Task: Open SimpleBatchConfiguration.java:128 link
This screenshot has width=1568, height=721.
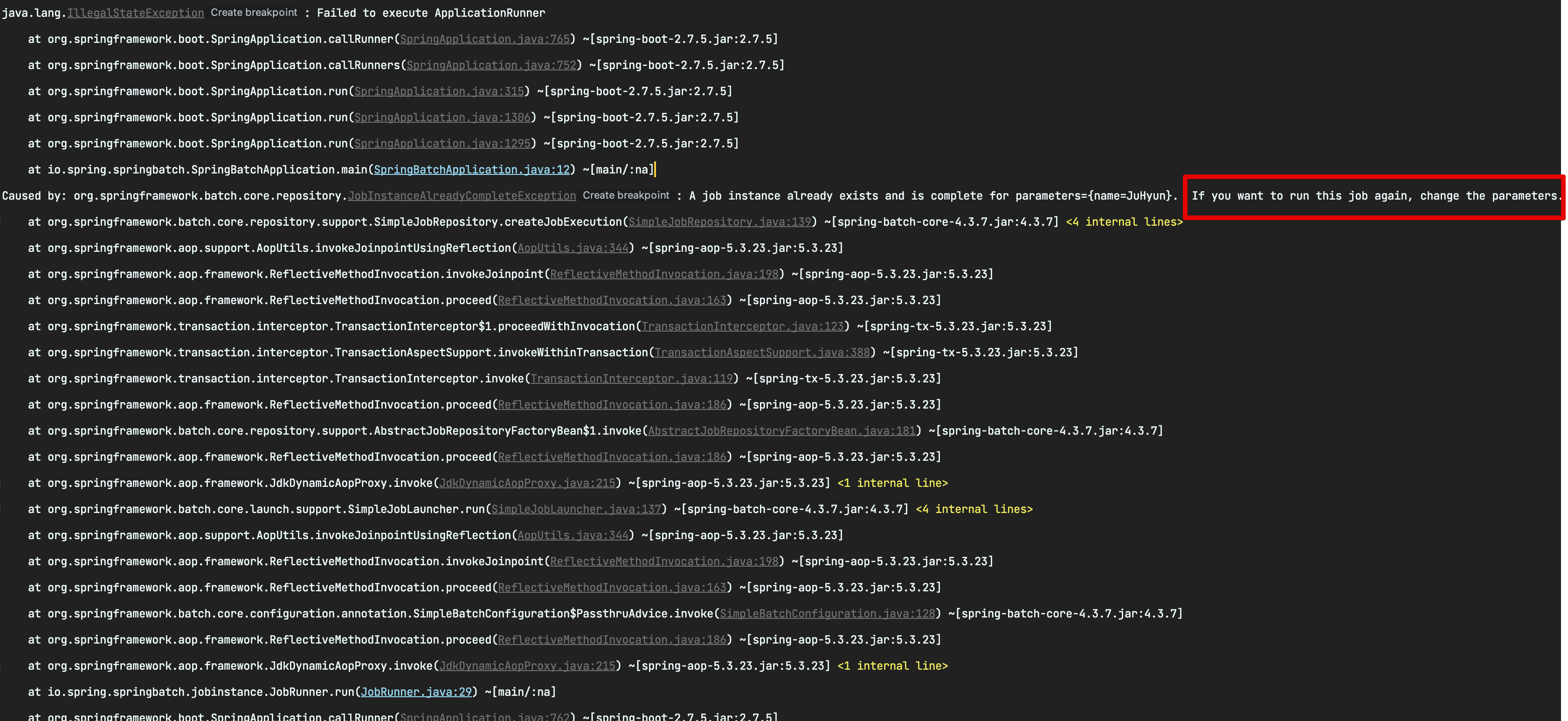Action: [828, 614]
